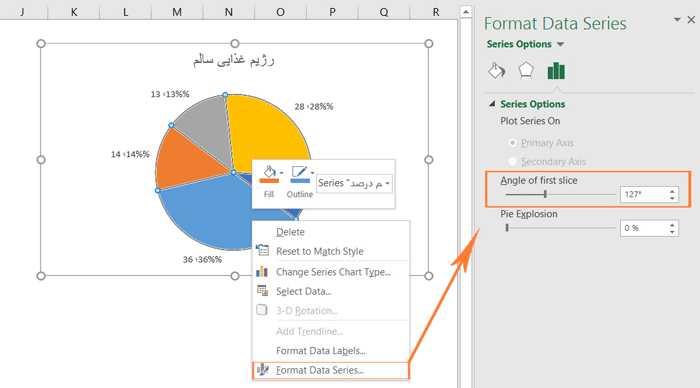This screenshot has width=700, height=388.
Task: Click the Outline pen icon in mini toolbar
Action: click(300, 175)
